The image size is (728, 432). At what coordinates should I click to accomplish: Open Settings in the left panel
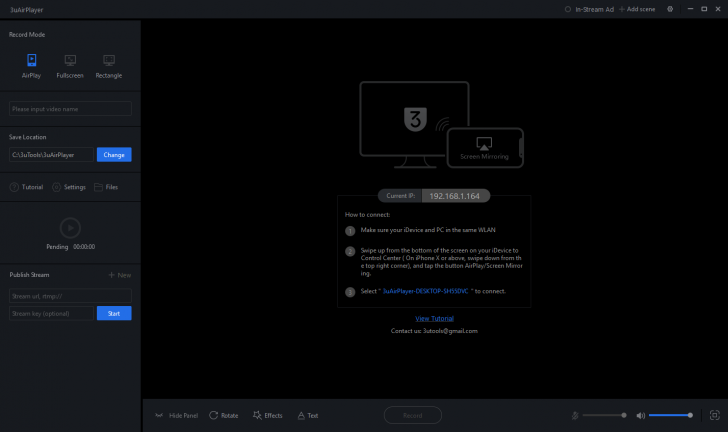(x=69, y=187)
